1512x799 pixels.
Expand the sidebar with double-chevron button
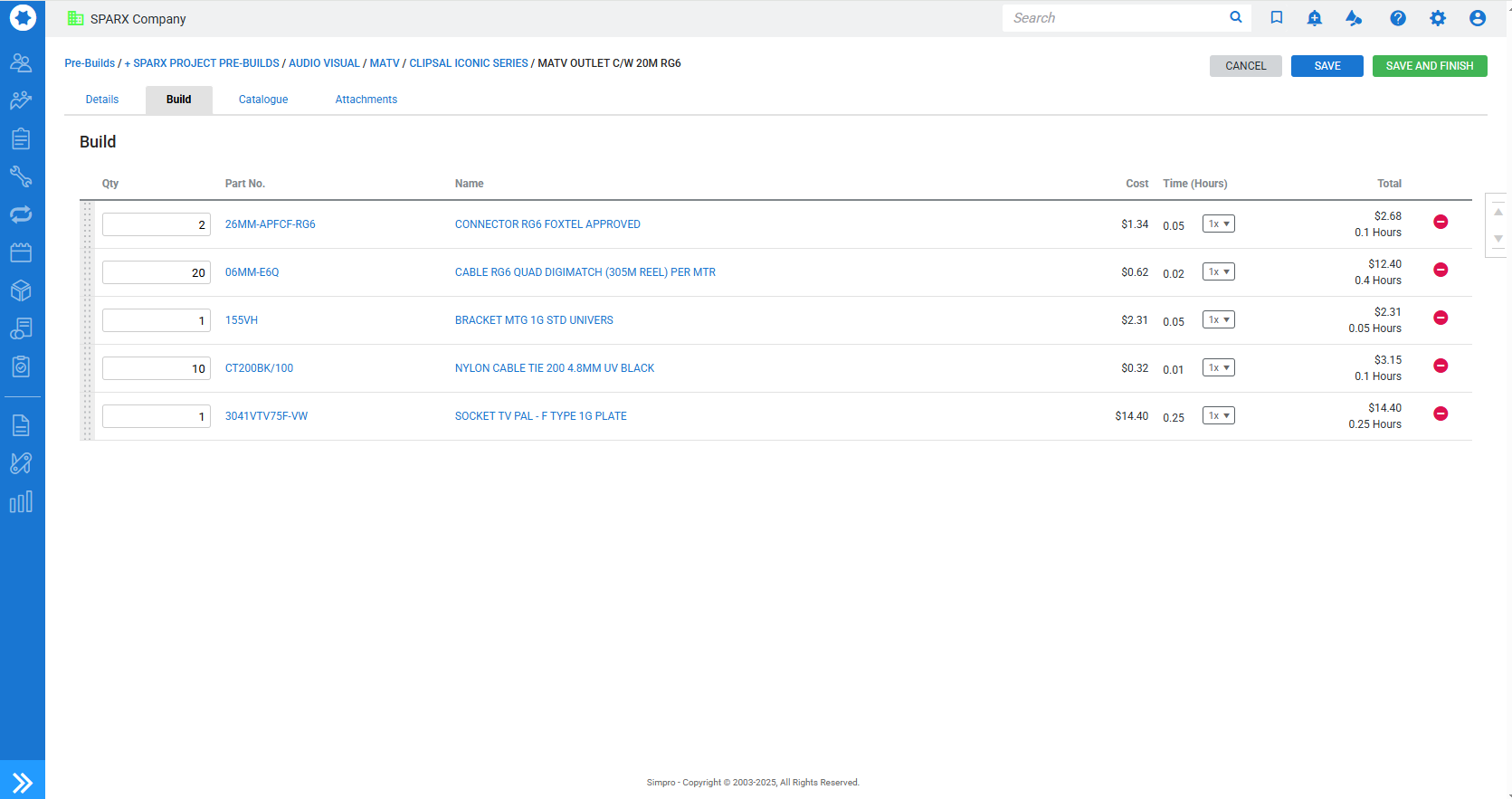click(23, 782)
